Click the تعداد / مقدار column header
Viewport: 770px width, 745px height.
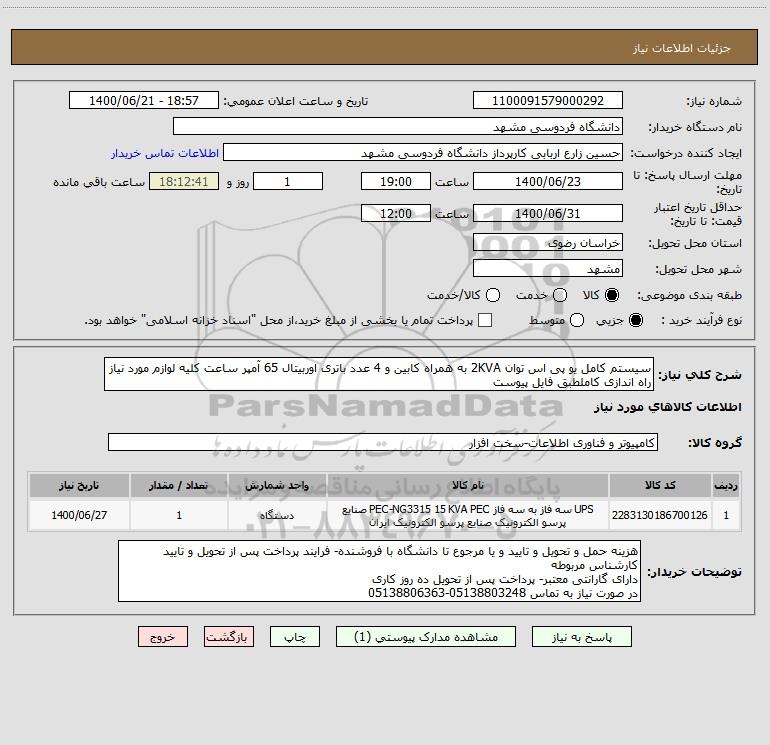179,485
